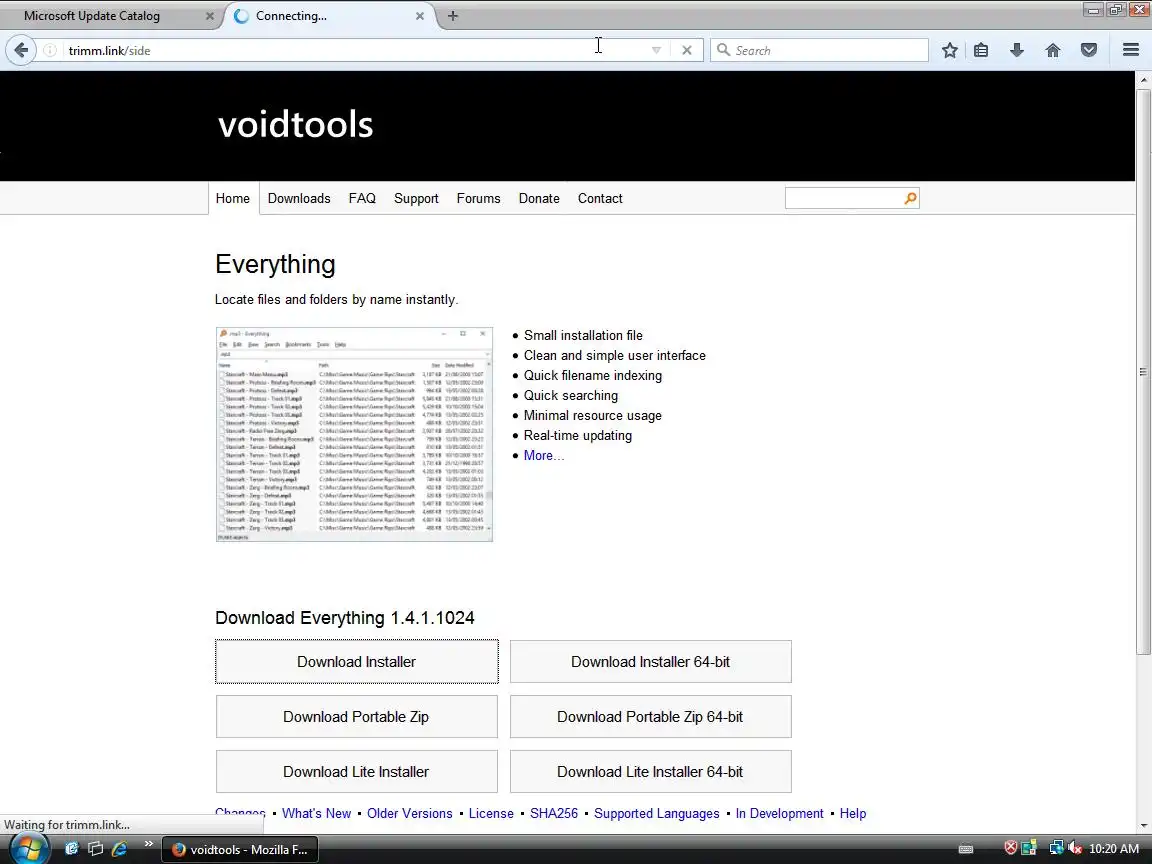Viewport: 1152px width, 864px height.
Task: Click the voidtools site search box
Action: click(843, 198)
